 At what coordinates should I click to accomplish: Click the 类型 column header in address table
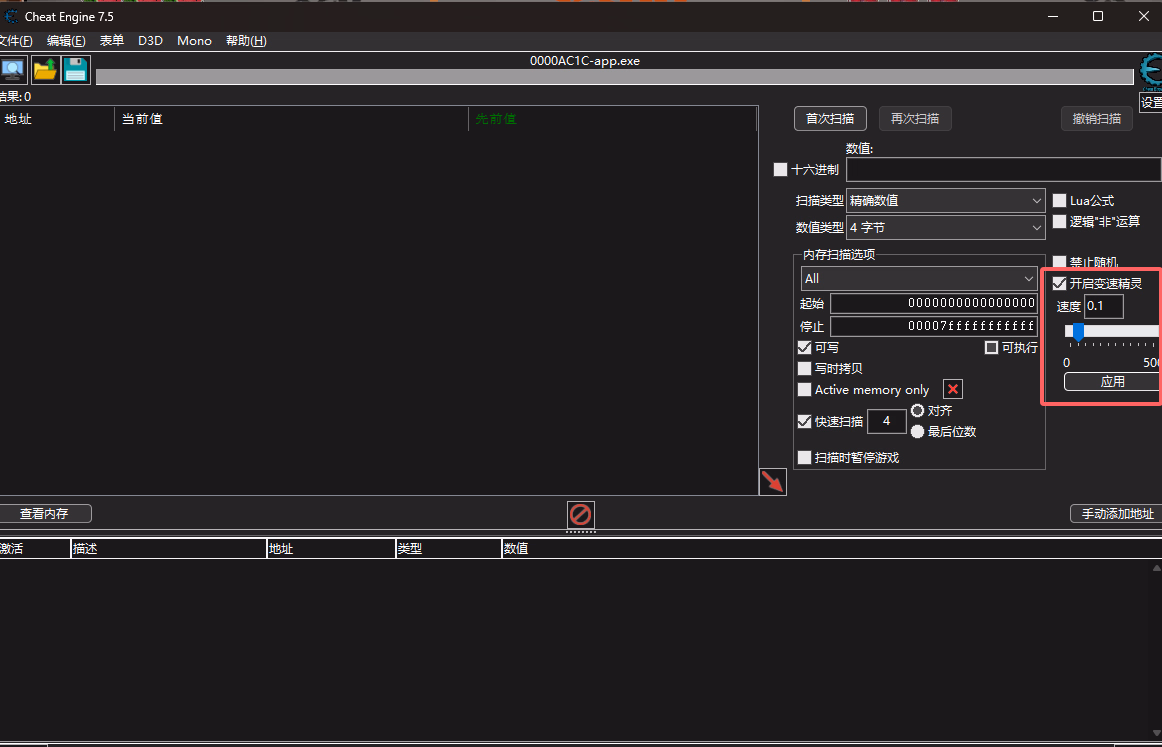click(449, 549)
